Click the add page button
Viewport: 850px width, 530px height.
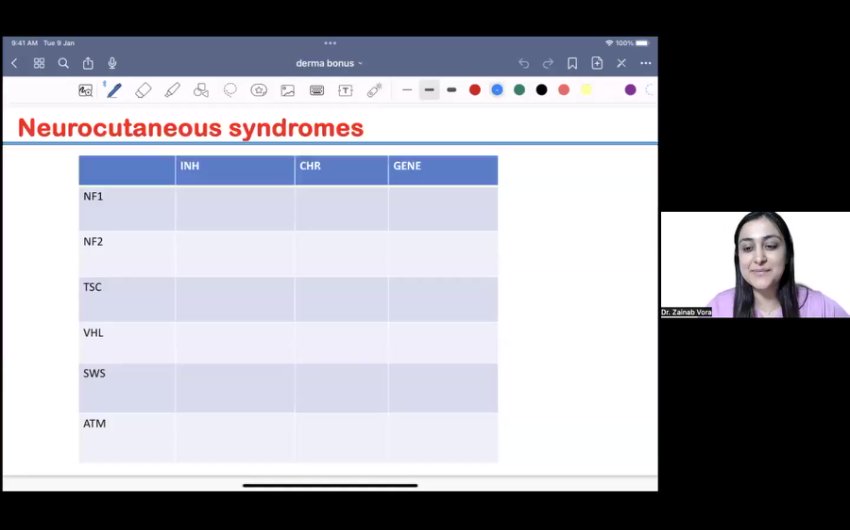coord(597,63)
